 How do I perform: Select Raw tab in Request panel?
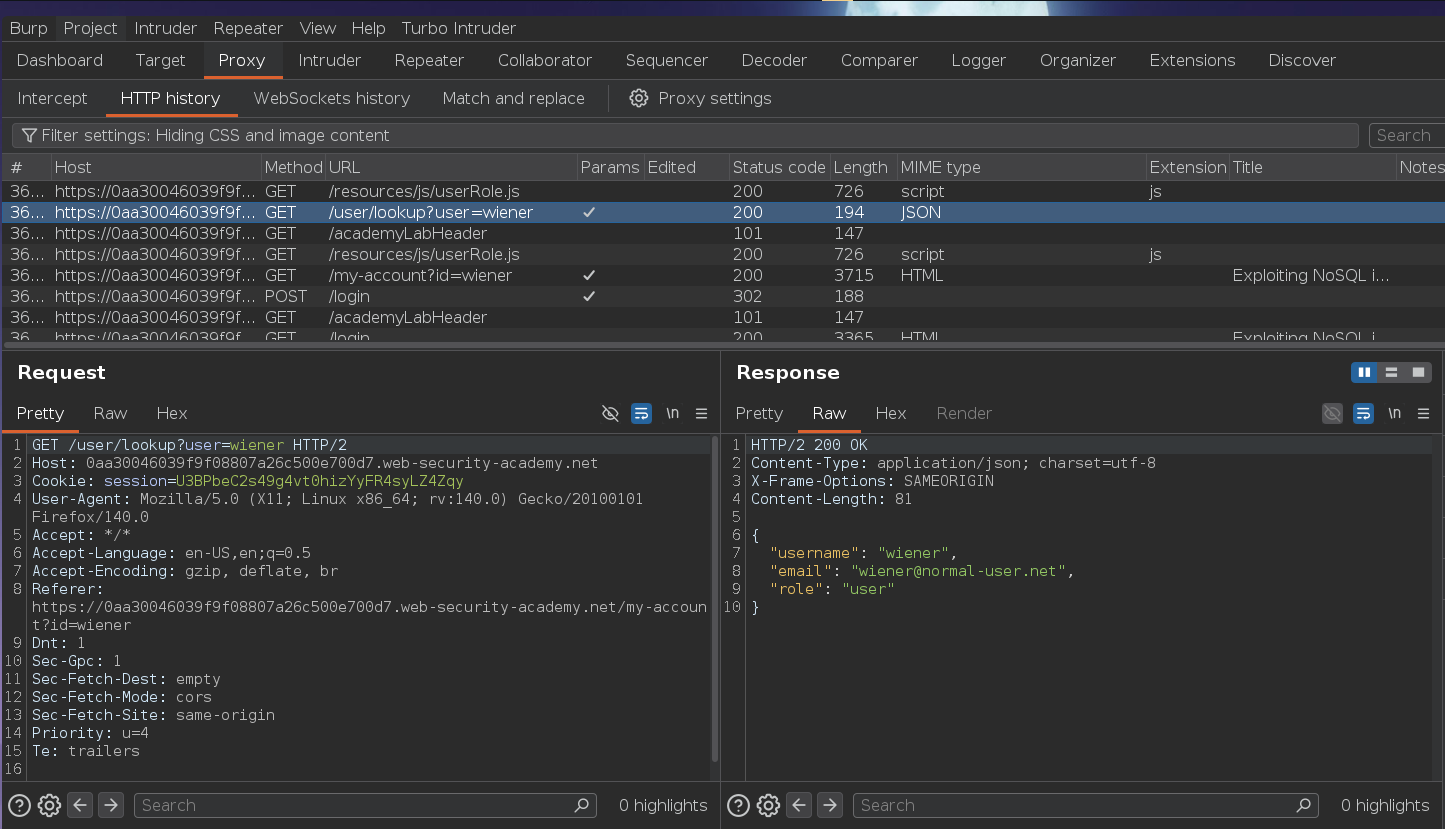coord(110,413)
